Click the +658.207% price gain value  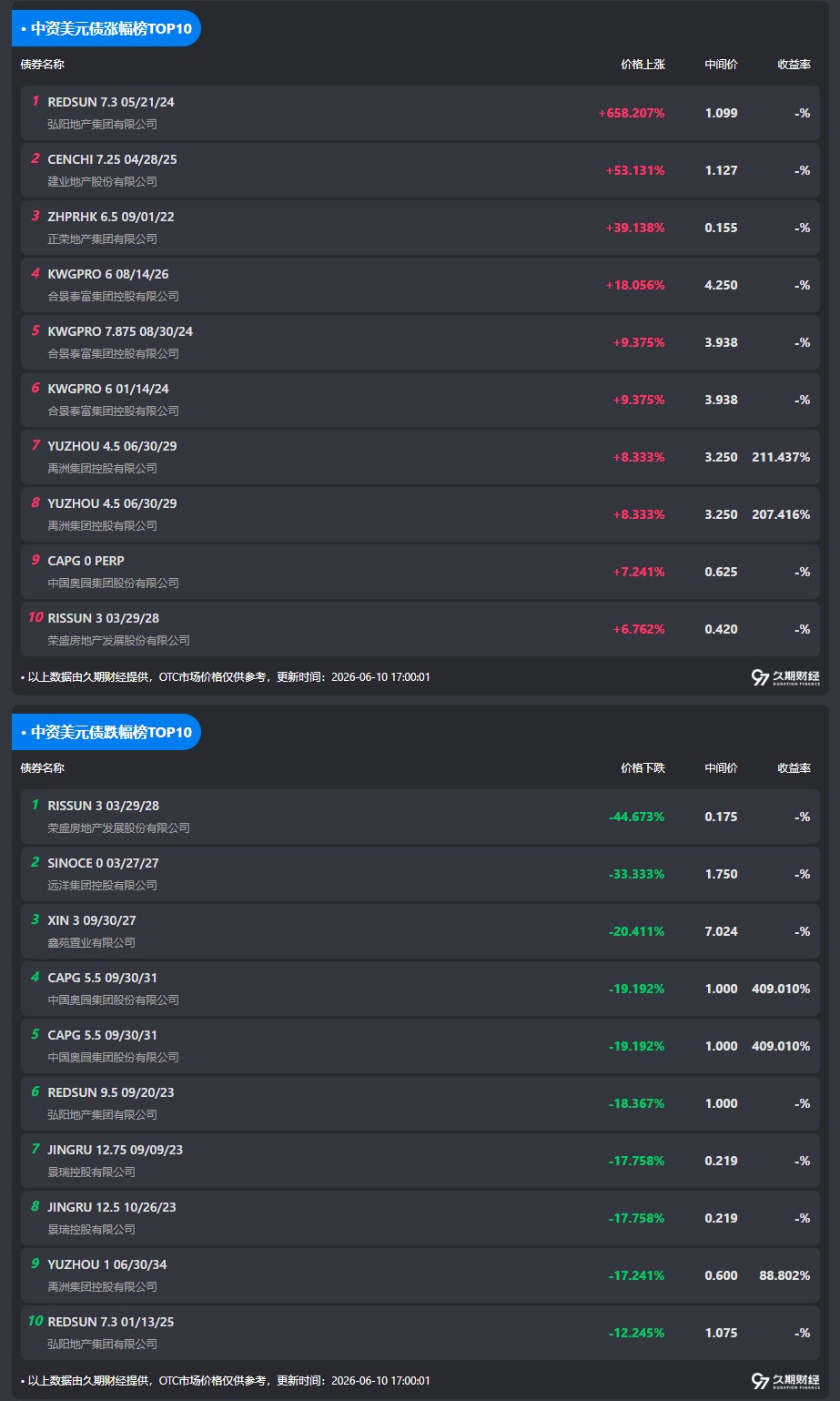632,113
